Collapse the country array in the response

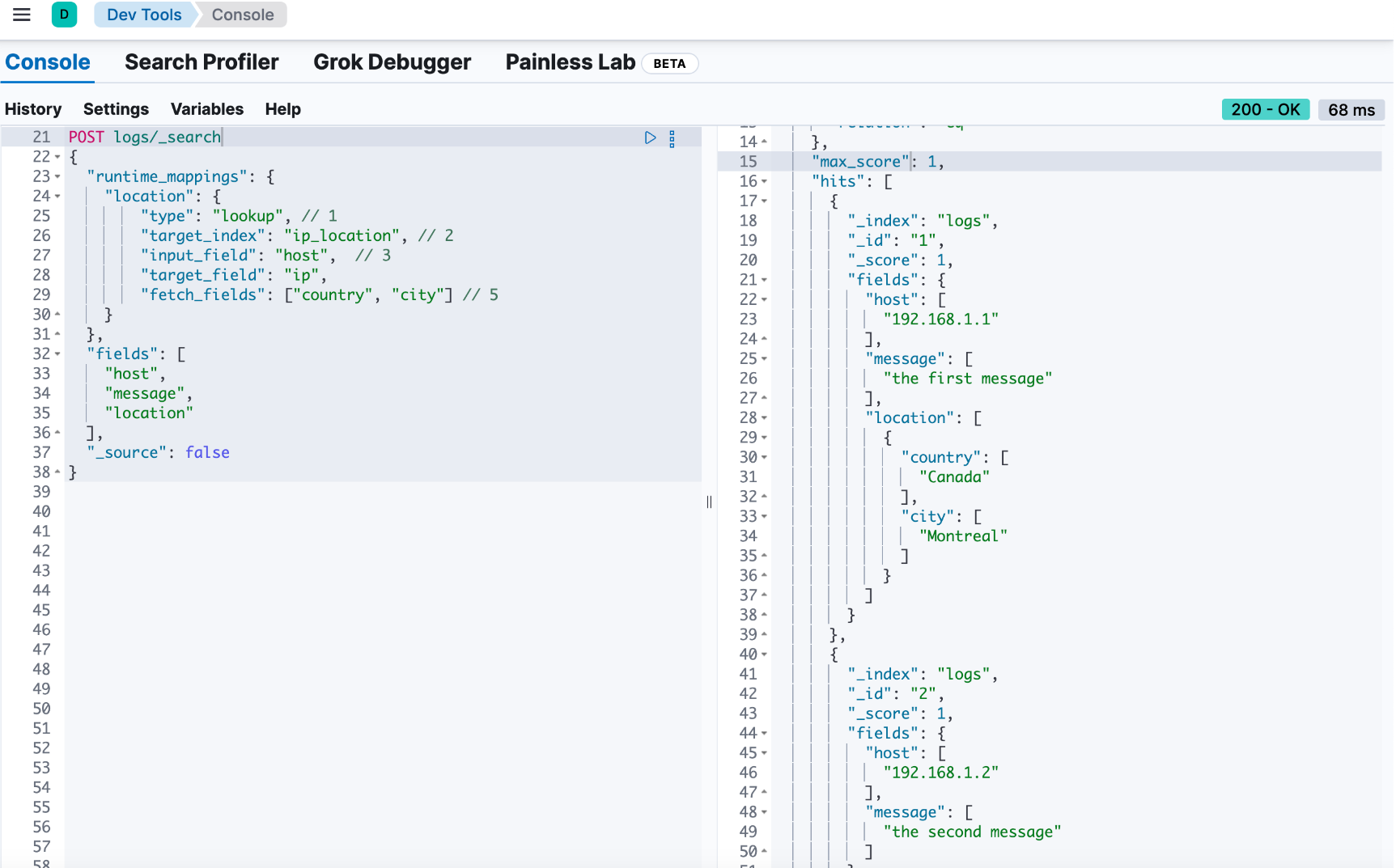pyautogui.click(x=764, y=458)
